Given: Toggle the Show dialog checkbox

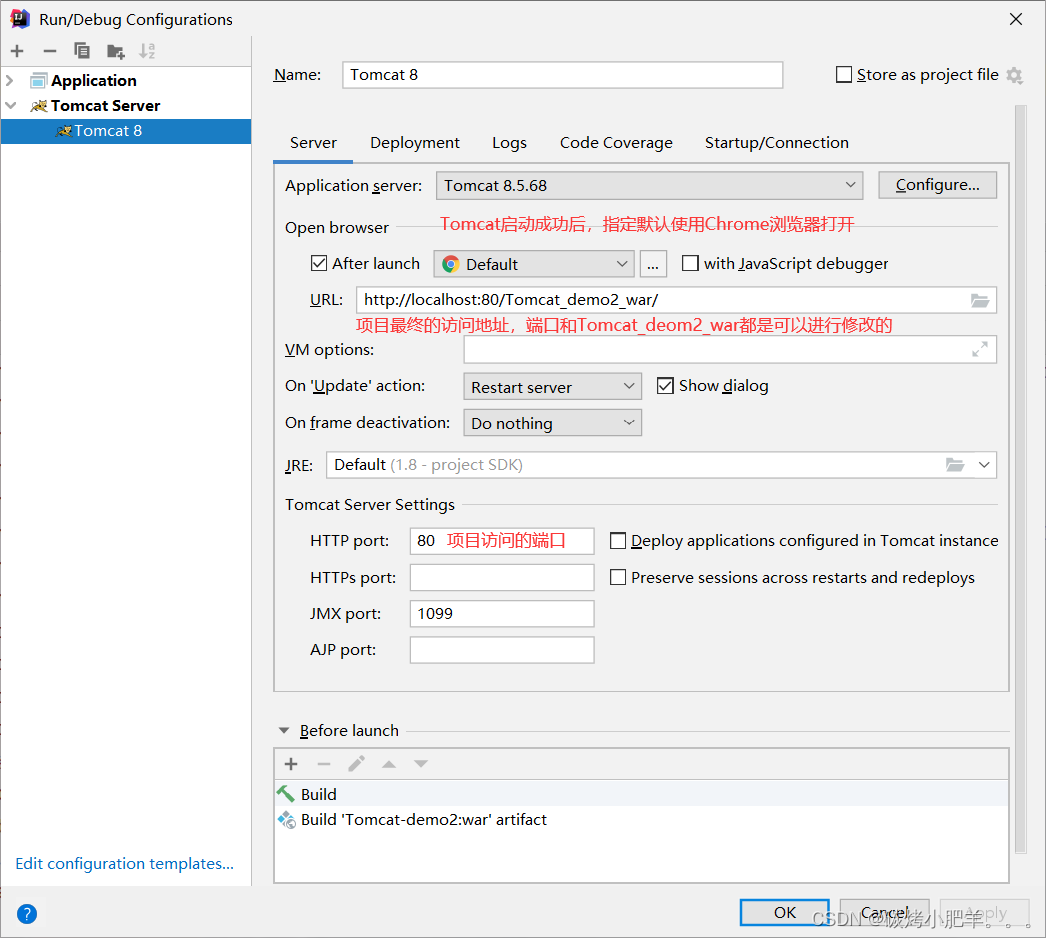Looking at the screenshot, I should point(665,386).
